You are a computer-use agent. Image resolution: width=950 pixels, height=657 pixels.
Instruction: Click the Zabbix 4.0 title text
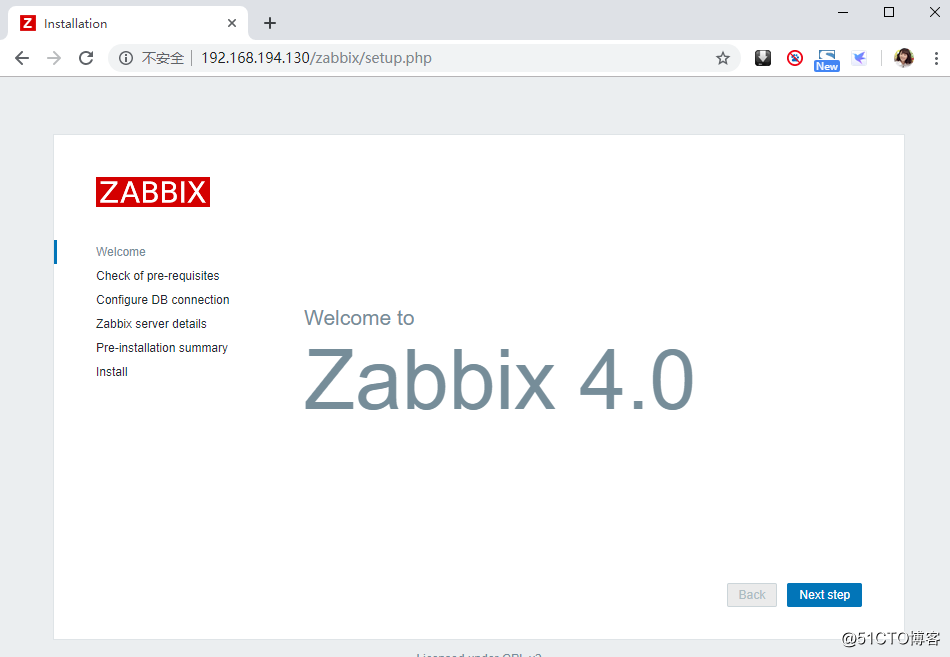coord(499,379)
